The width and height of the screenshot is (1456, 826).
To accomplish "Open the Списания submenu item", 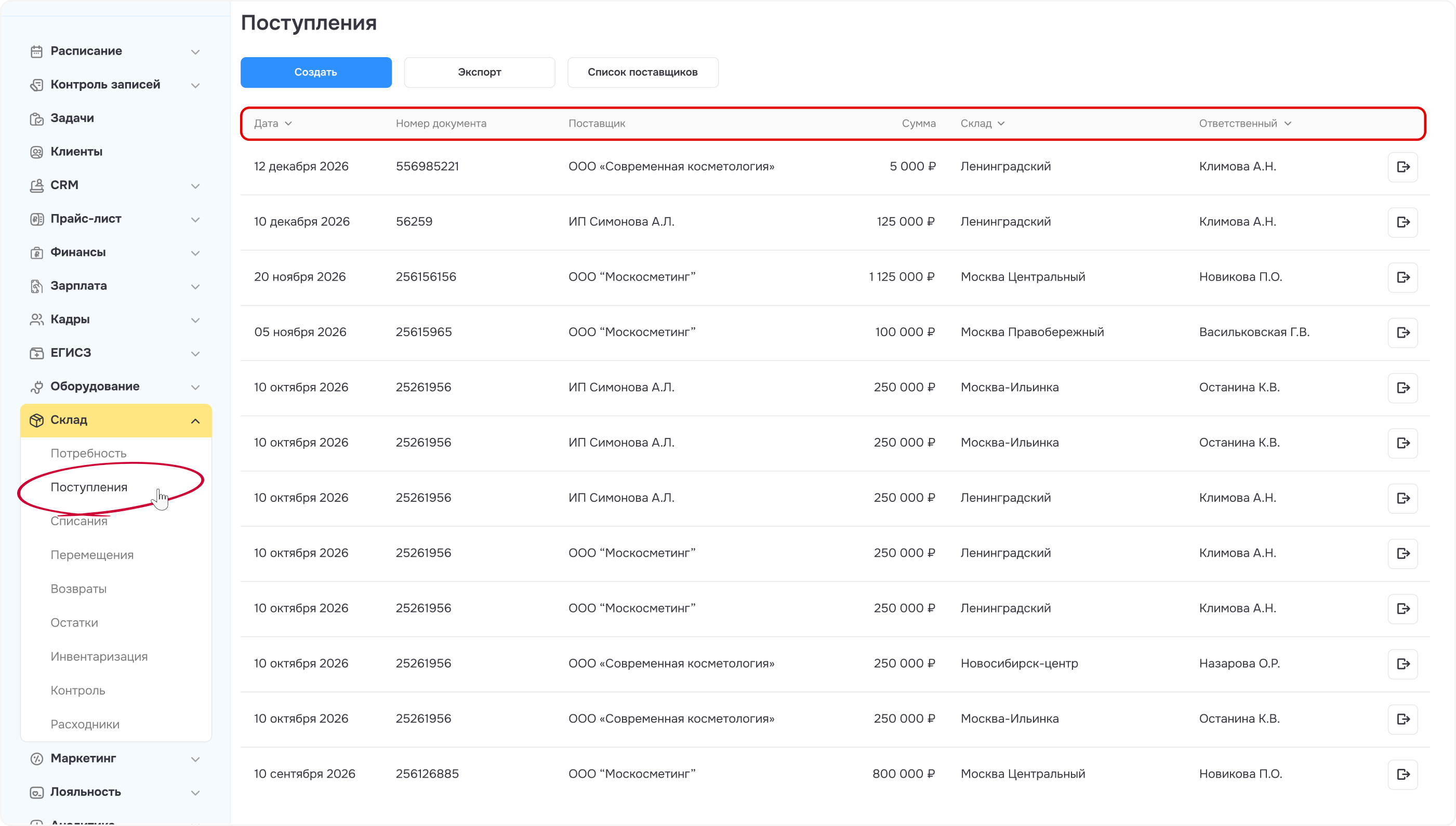I will click(x=79, y=521).
